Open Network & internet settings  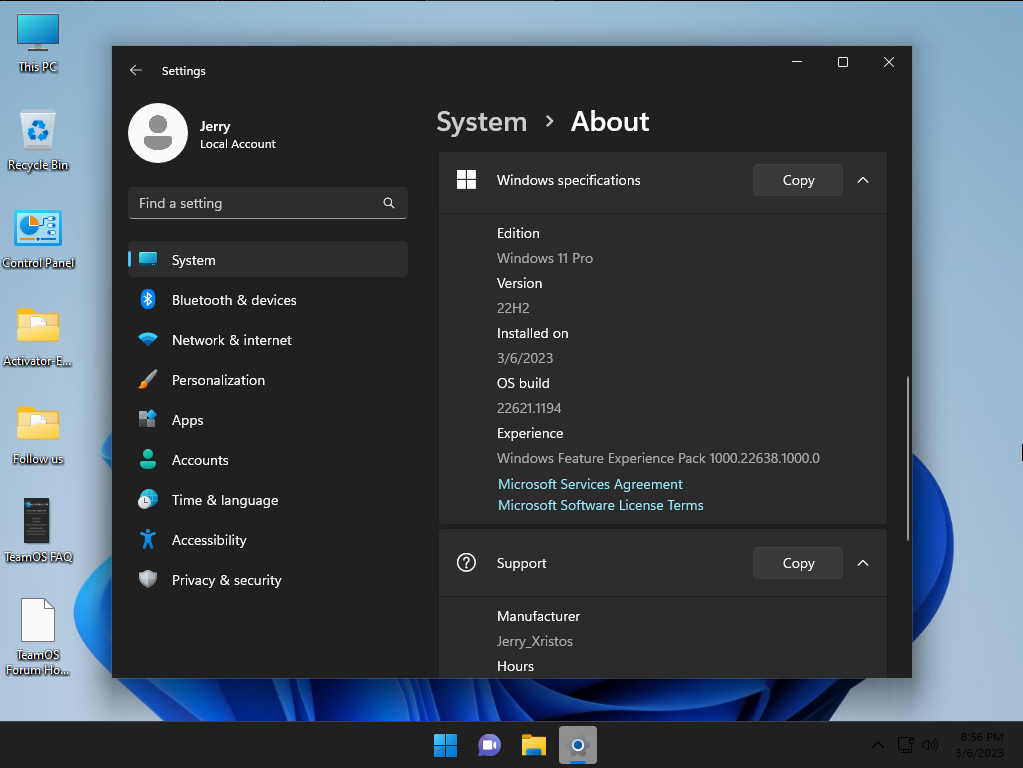click(x=268, y=339)
